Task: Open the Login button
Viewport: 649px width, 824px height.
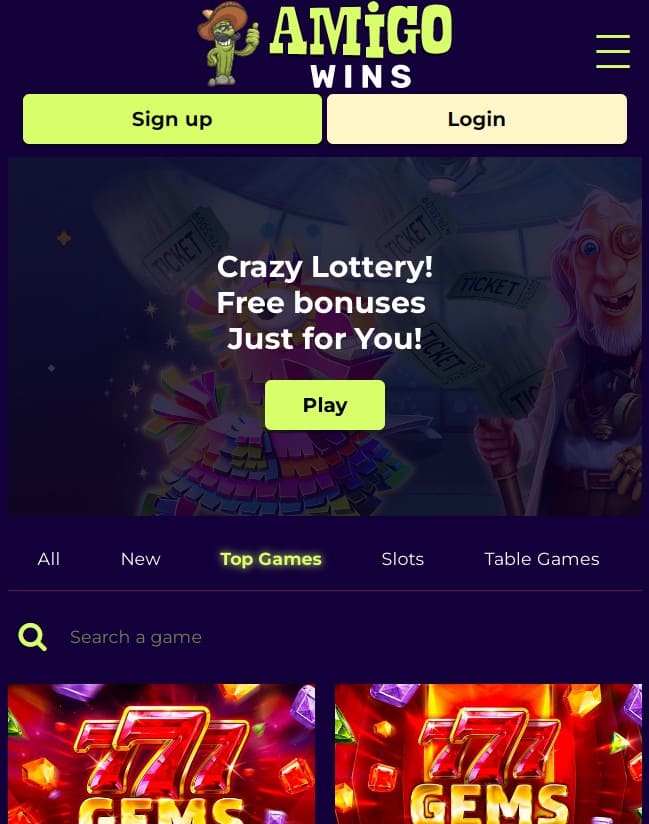Action: pyautogui.click(x=477, y=119)
